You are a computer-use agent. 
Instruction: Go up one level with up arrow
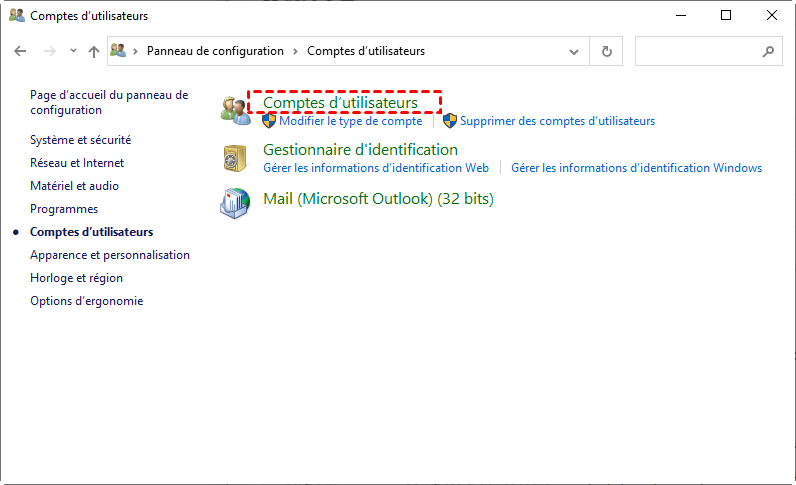coord(94,51)
